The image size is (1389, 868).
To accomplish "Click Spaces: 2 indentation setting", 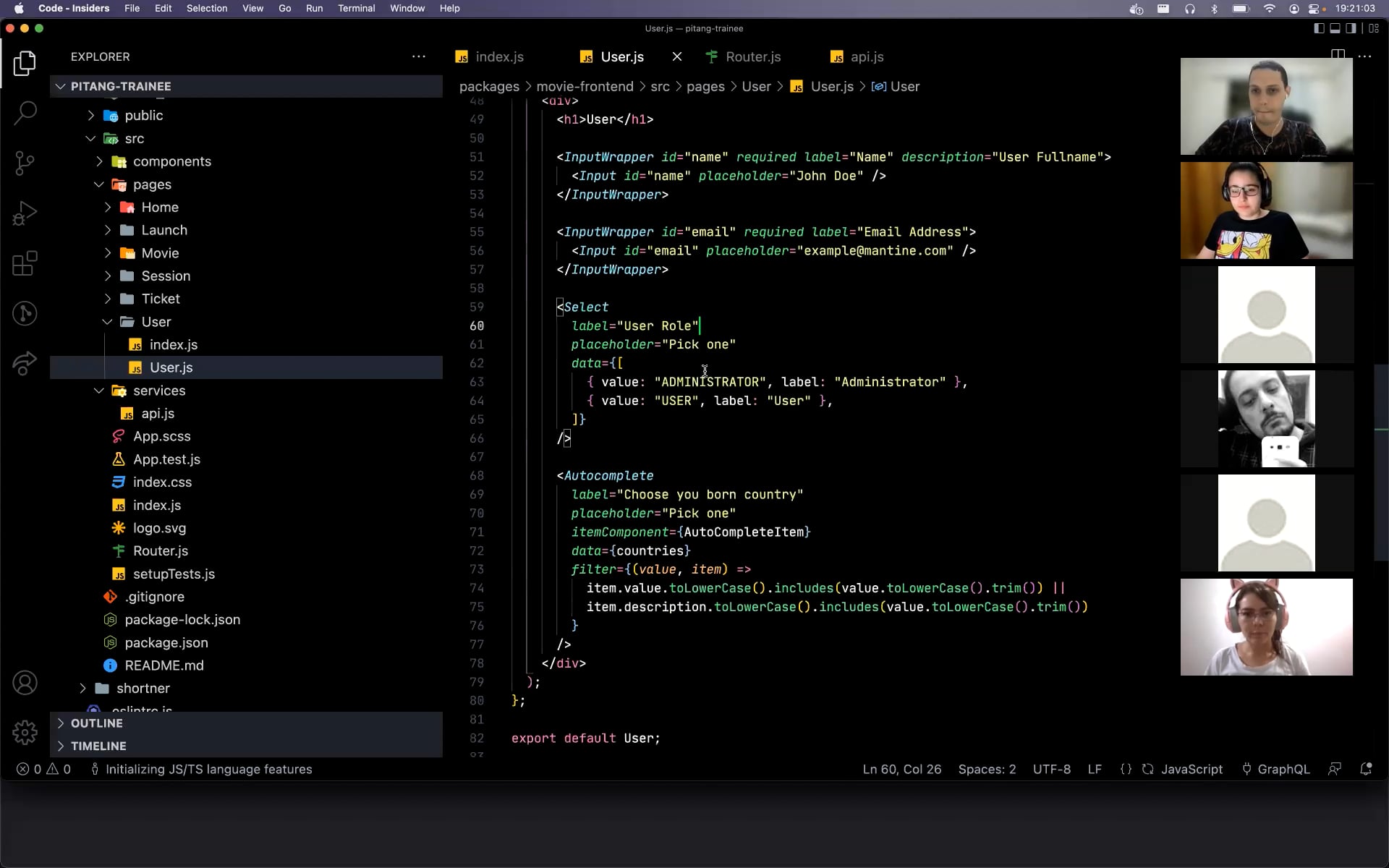I will pos(987,769).
